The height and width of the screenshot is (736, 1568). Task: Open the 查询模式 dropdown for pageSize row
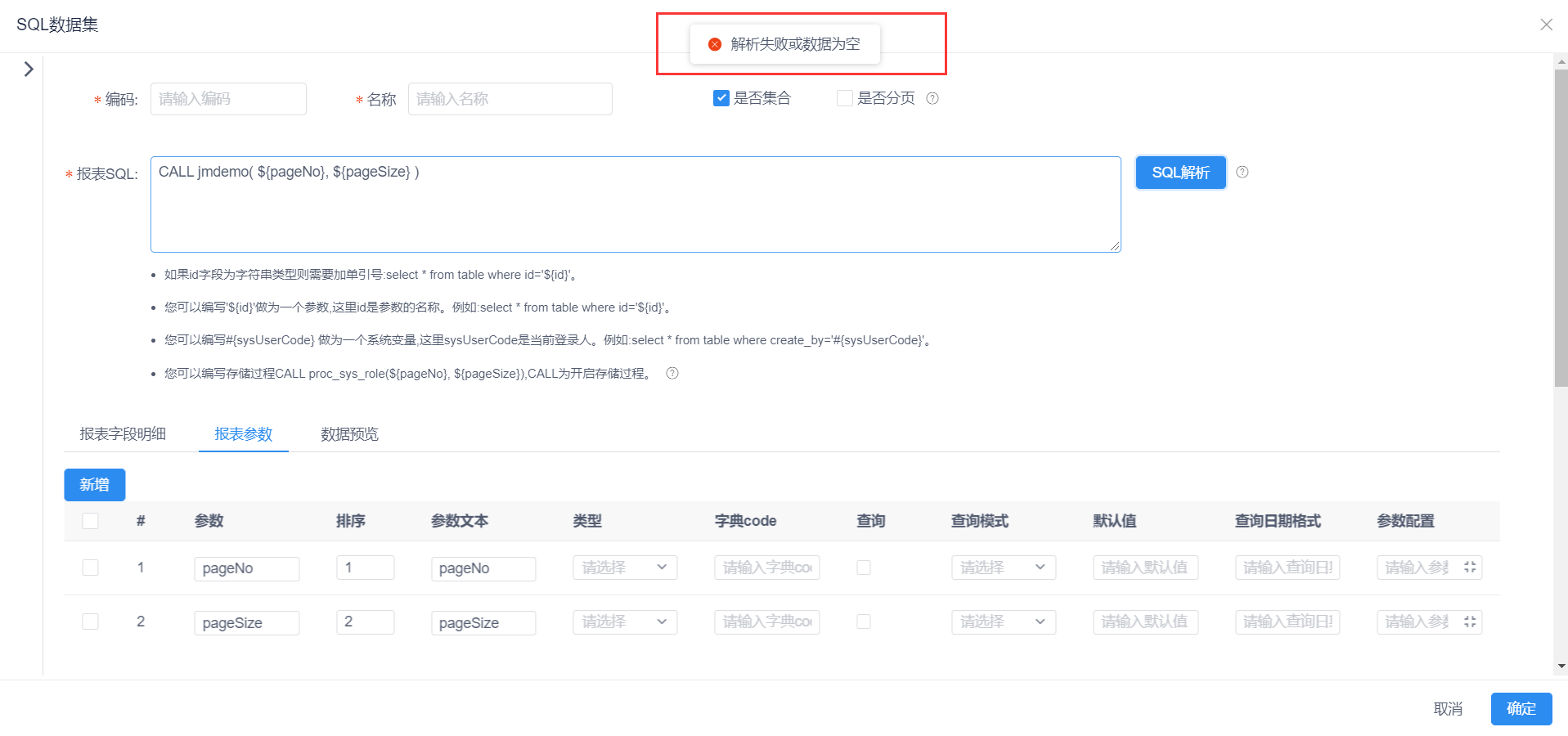coord(1004,622)
